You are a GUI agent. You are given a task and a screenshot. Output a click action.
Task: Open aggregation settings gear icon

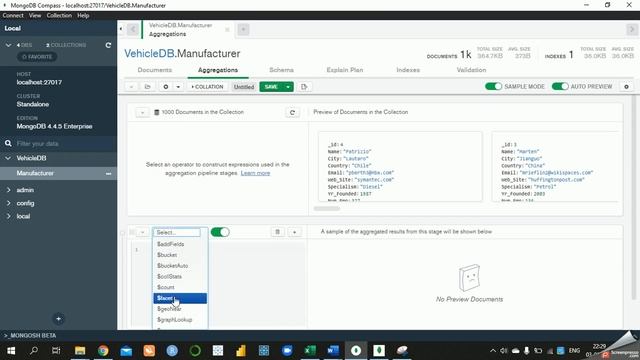pyautogui.click(x=626, y=87)
